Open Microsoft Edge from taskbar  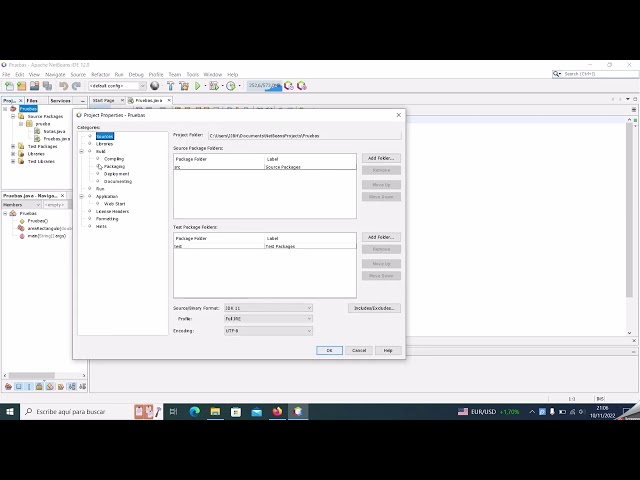pos(195,412)
